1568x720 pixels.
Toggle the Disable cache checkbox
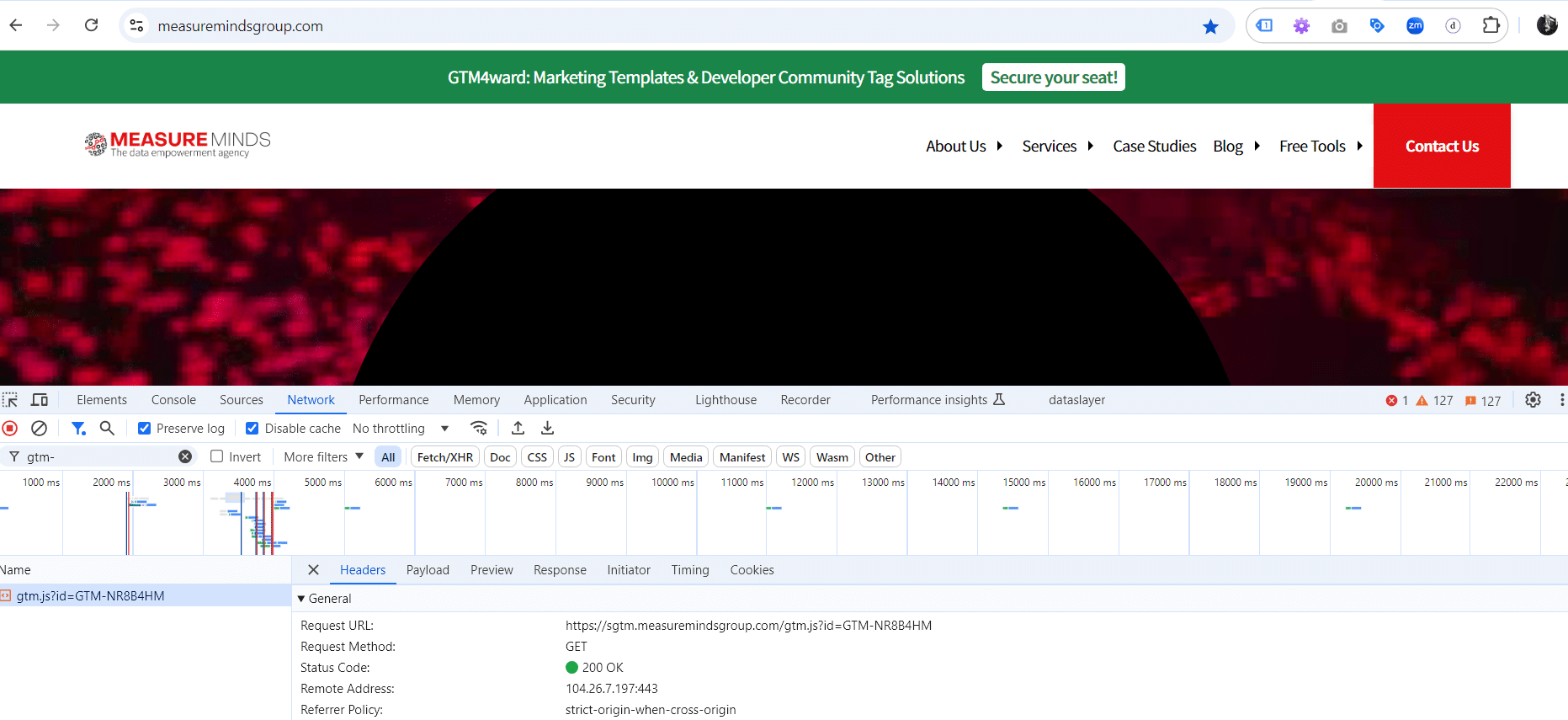pos(252,429)
